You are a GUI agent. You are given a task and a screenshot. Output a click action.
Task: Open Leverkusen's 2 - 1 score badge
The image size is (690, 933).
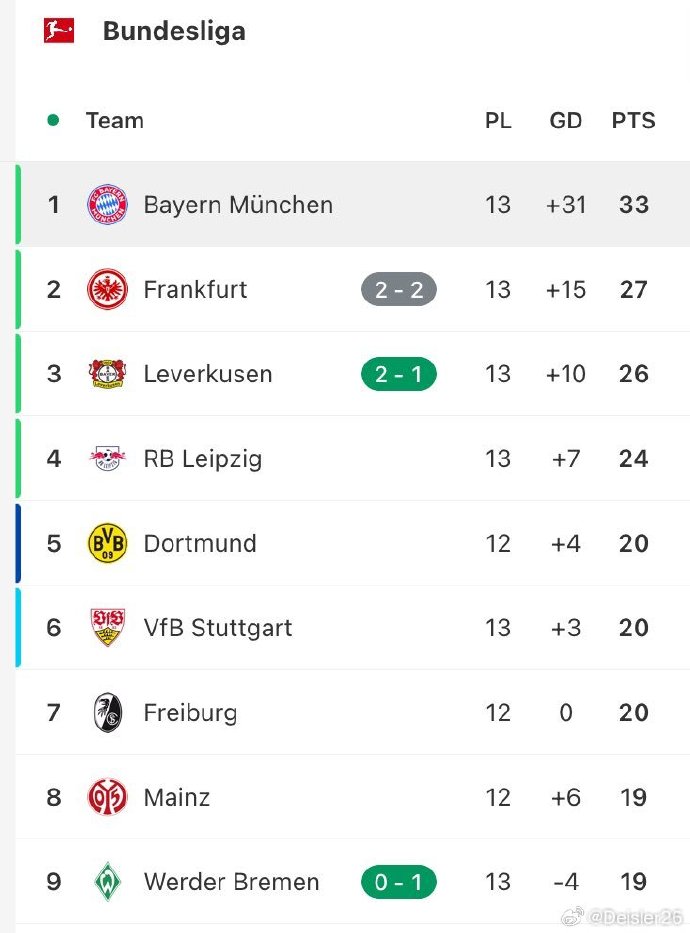[398, 374]
